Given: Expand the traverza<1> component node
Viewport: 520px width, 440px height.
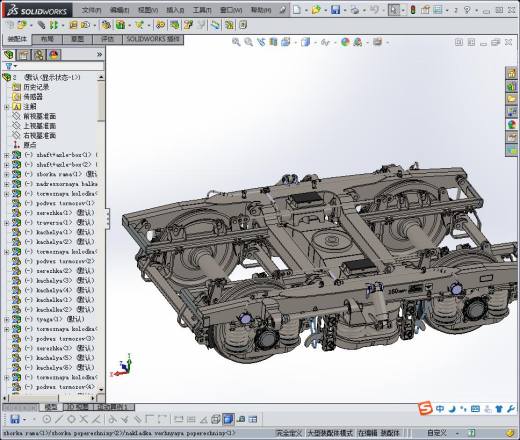Looking at the screenshot, I should coord(6,223).
